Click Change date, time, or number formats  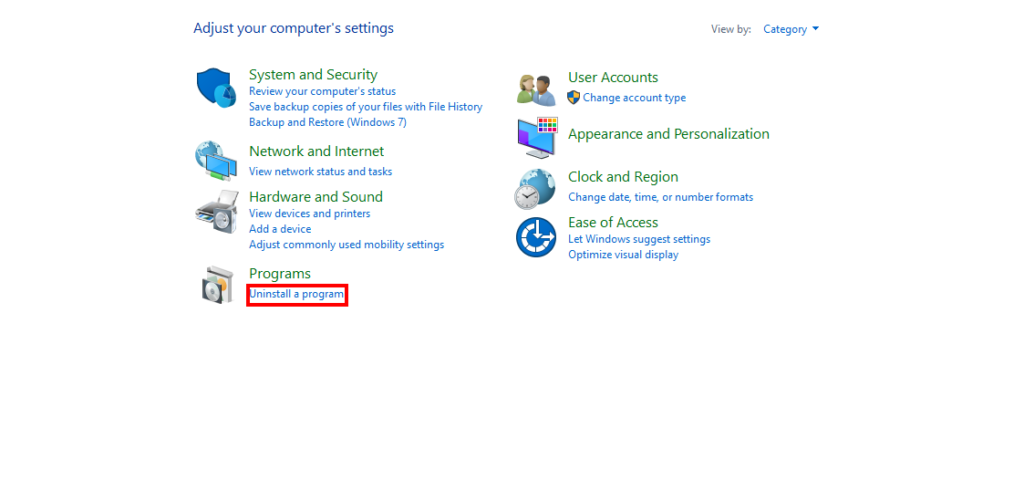pyautogui.click(x=660, y=197)
